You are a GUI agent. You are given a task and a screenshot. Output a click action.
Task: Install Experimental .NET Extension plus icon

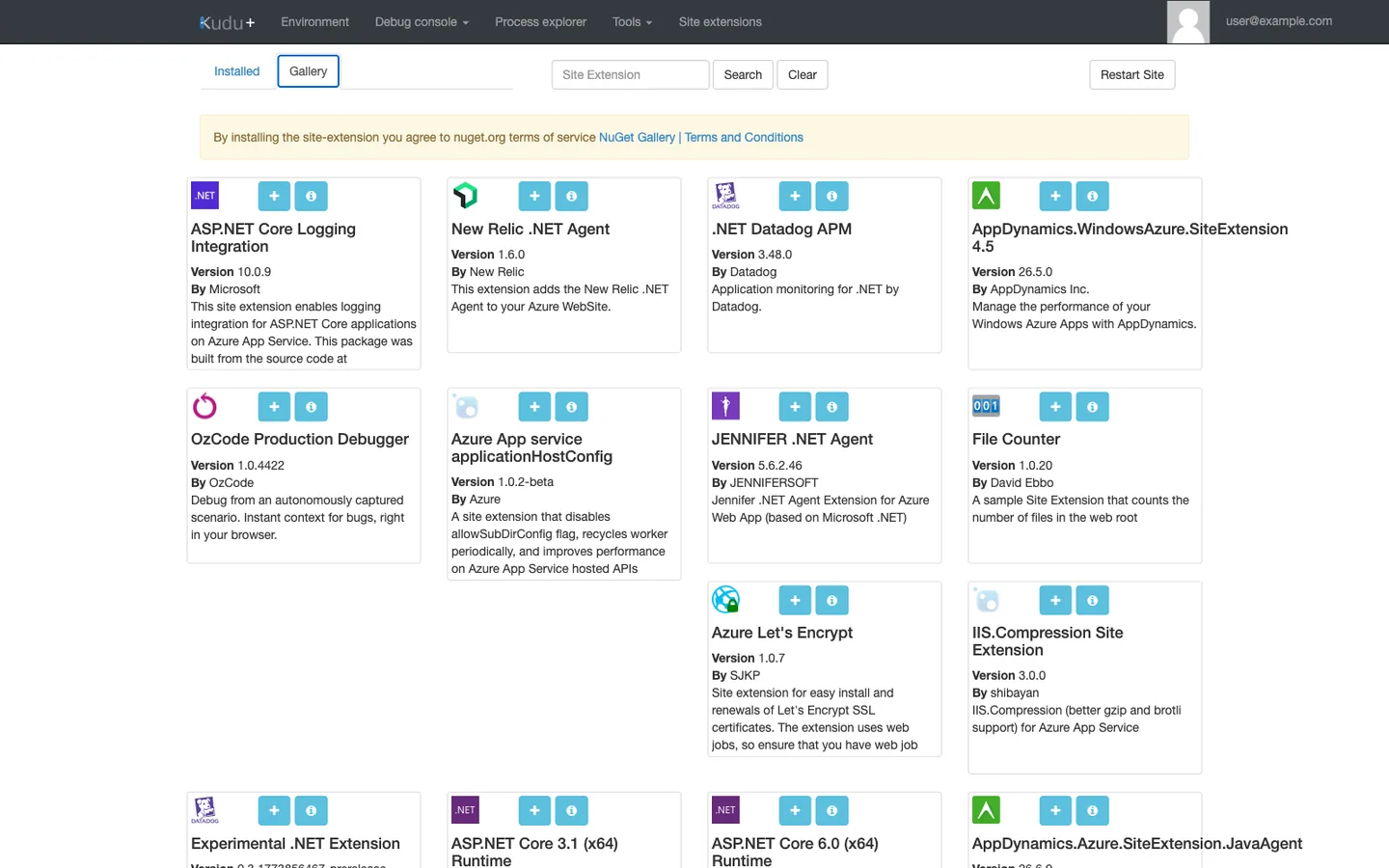[274, 810]
